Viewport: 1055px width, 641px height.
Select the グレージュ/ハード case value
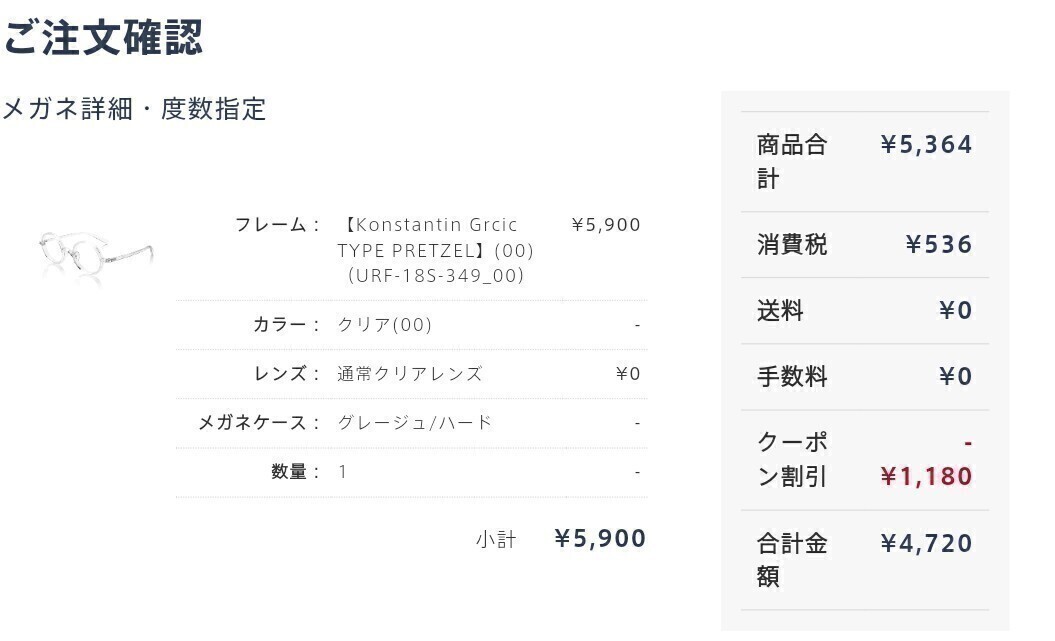pos(415,422)
